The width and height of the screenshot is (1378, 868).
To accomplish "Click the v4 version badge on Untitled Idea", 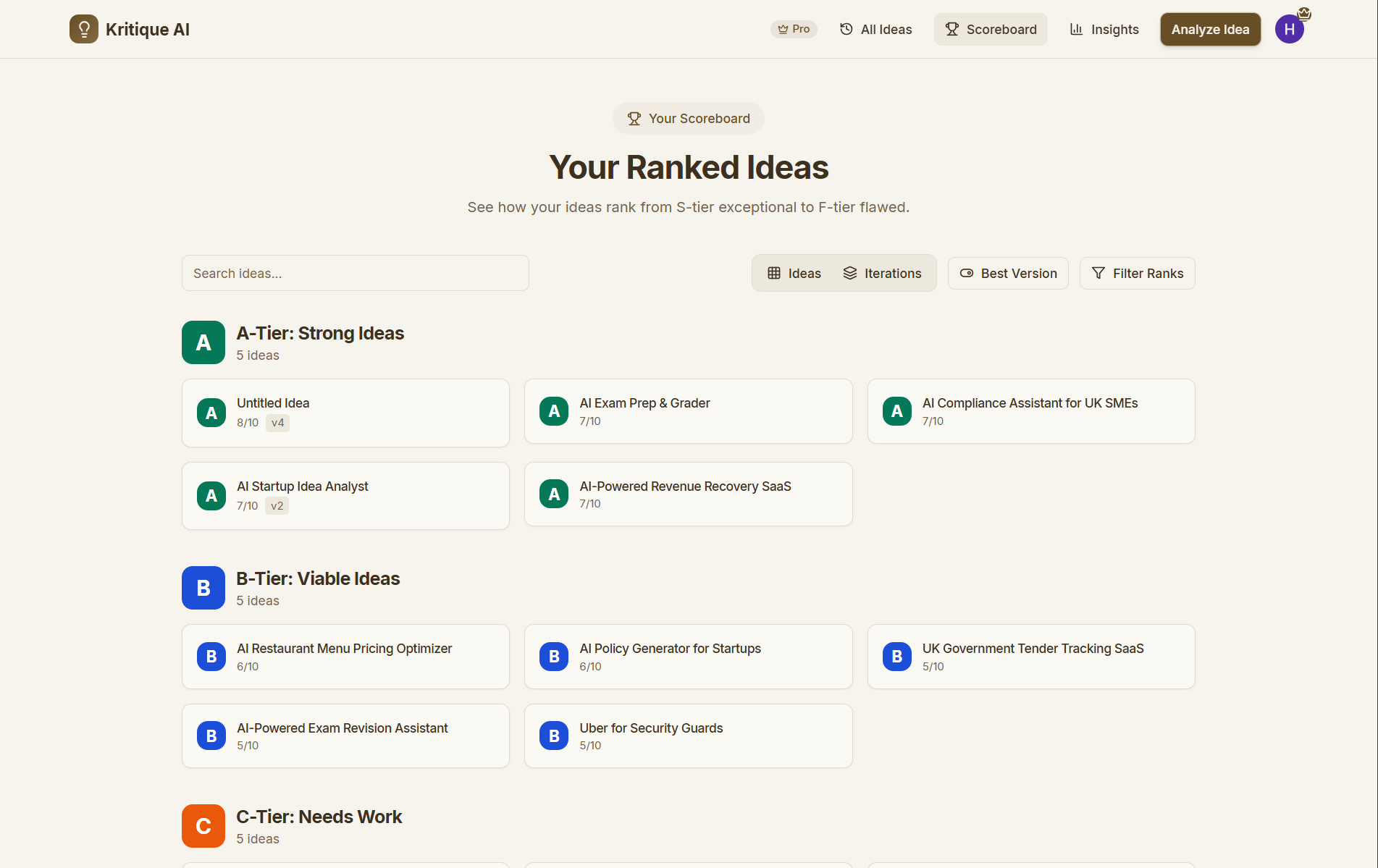I will click(x=277, y=423).
